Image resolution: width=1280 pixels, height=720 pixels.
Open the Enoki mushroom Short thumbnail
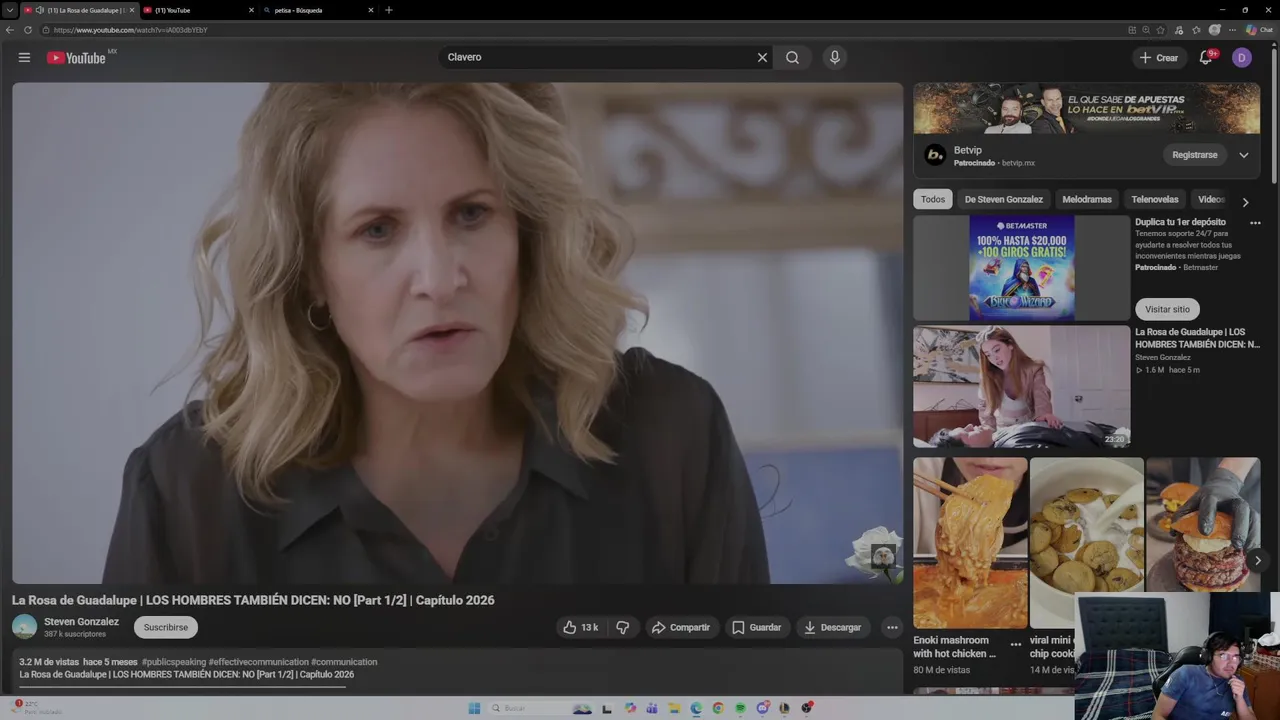pyautogui.click(x=970, y=543)
